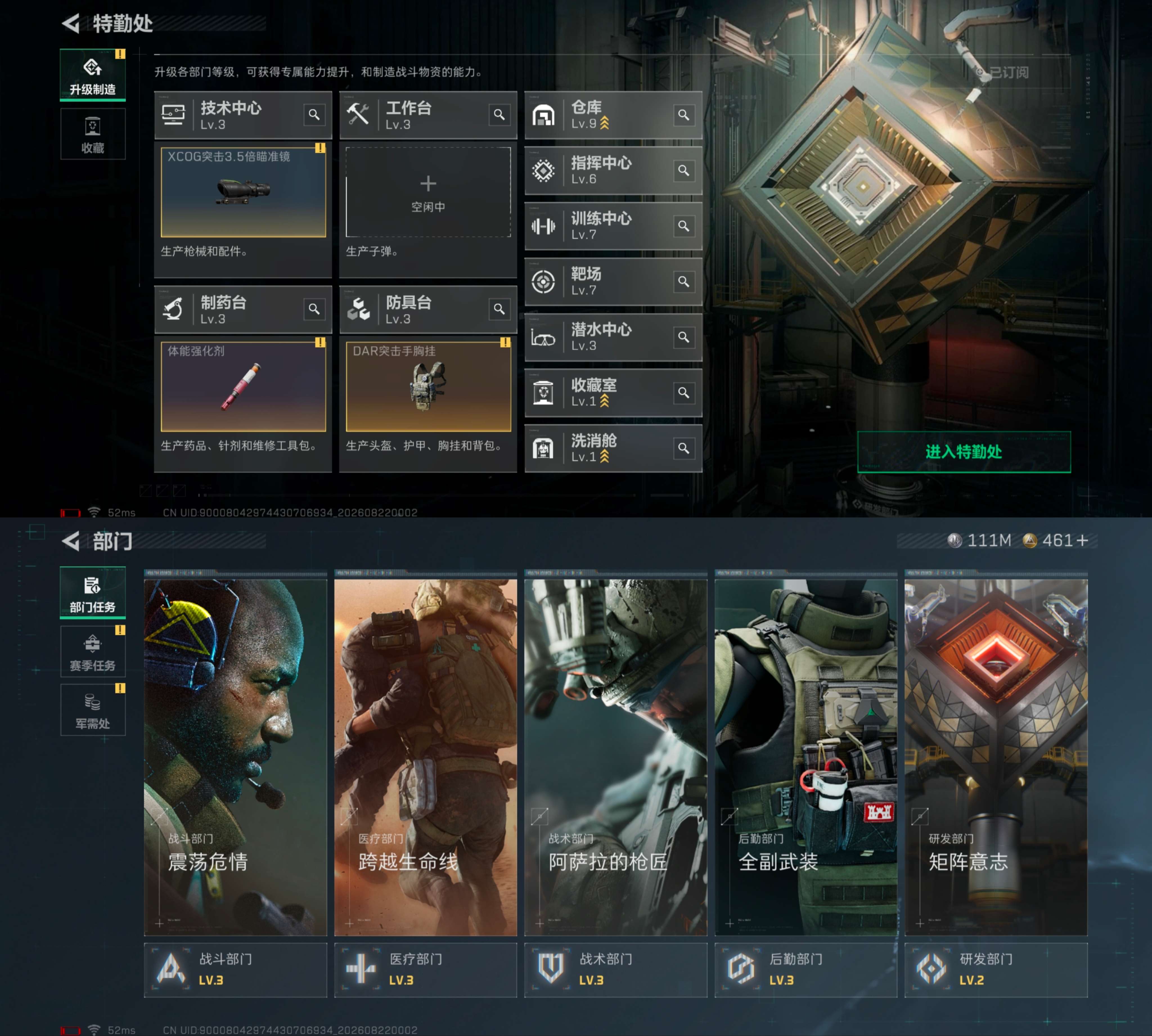Click the 进入特勤处 button
Viewport: 1152px width, 1036px height.
(x=964, y=452)
